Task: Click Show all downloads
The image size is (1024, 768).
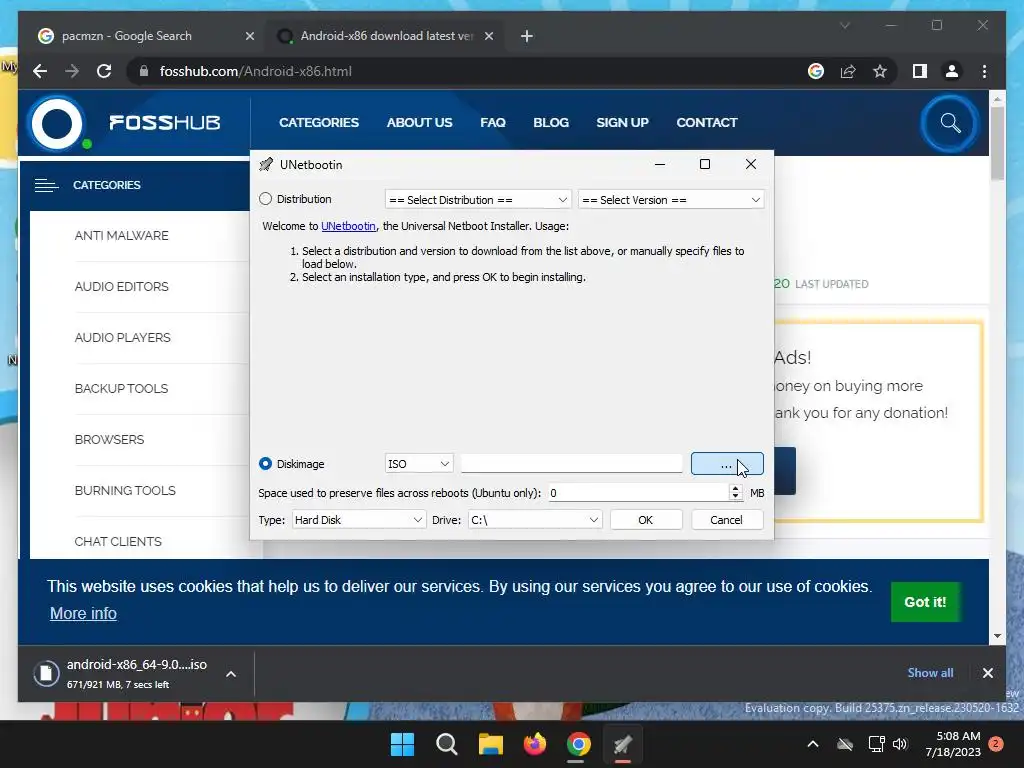Action: click(930, 673)
